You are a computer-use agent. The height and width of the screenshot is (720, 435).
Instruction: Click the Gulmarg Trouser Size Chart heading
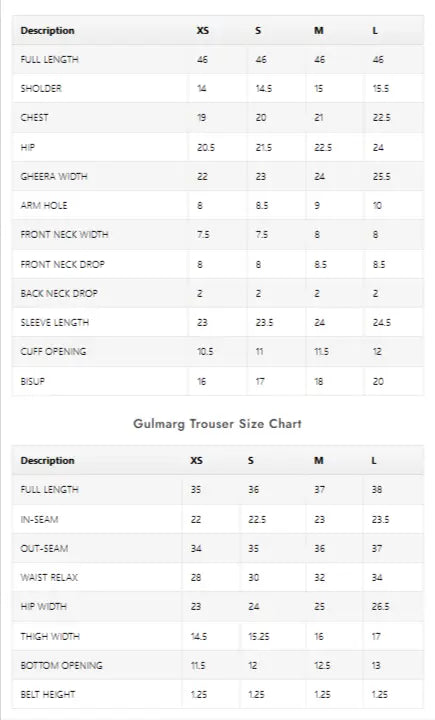[x=217, y=423]
